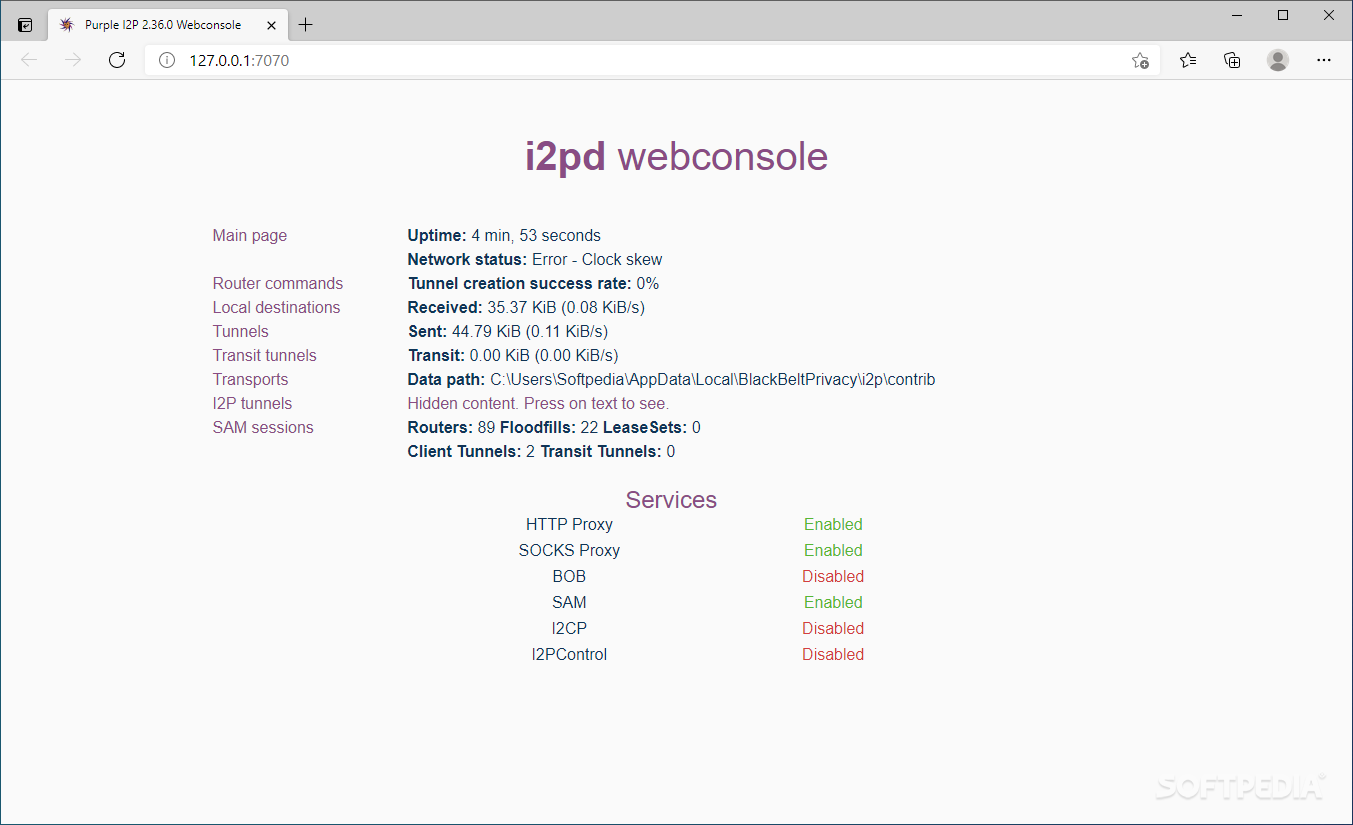Screen dimensions: 1353x825
Task: Select the Purple I2P 2.36.0 Webconsole tab
Action: coord(167,25)
